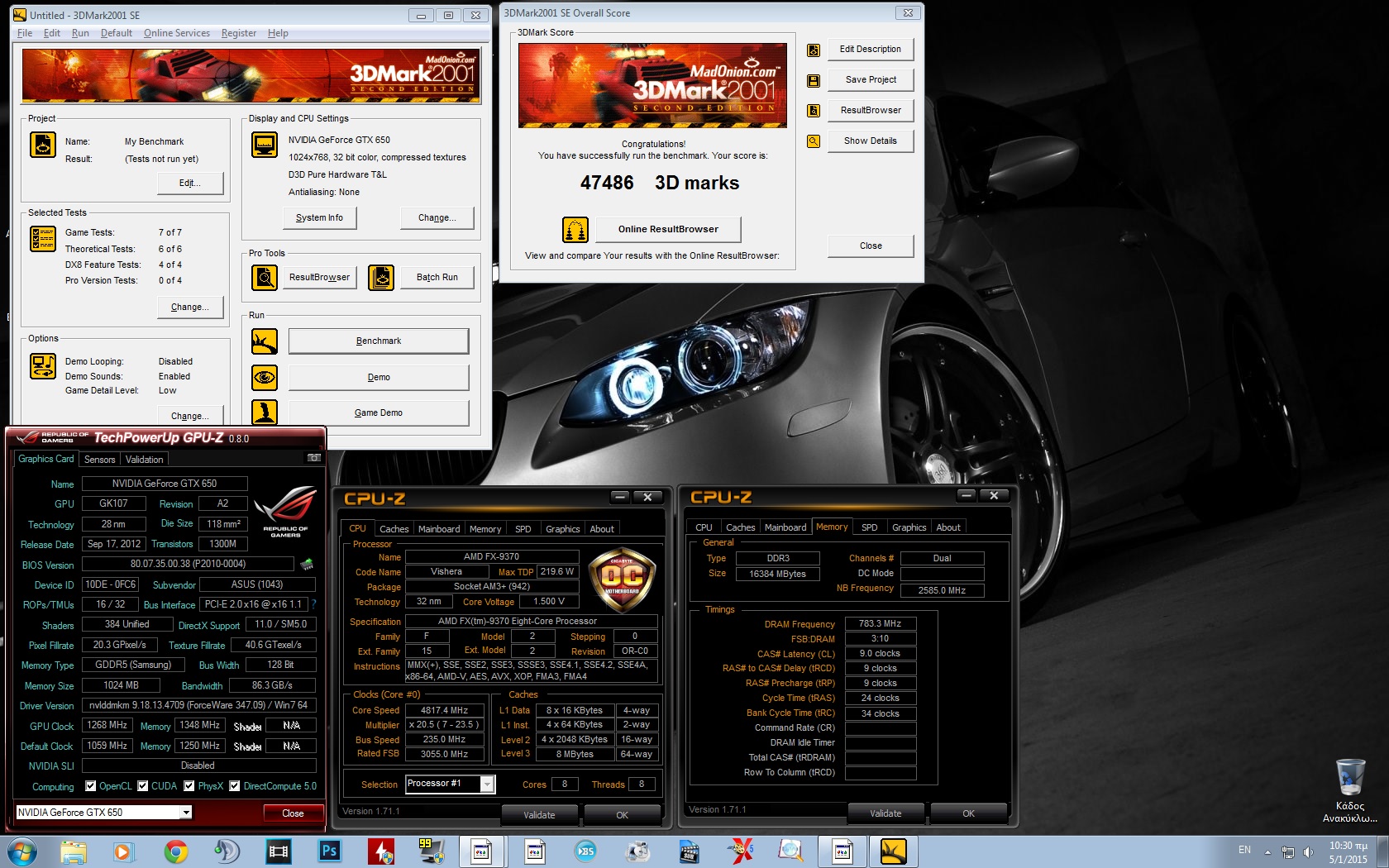The image size is (1389, 868).
Task: Click the Save Project button
Action: tap(871, 80)
